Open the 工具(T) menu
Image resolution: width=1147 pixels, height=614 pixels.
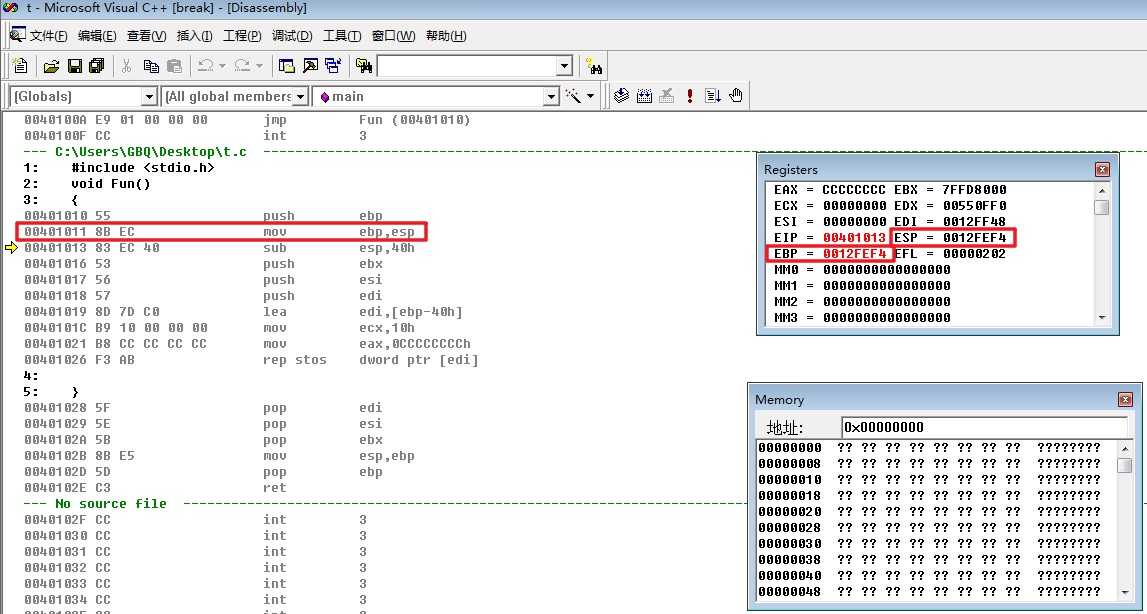tap(342, 36)
